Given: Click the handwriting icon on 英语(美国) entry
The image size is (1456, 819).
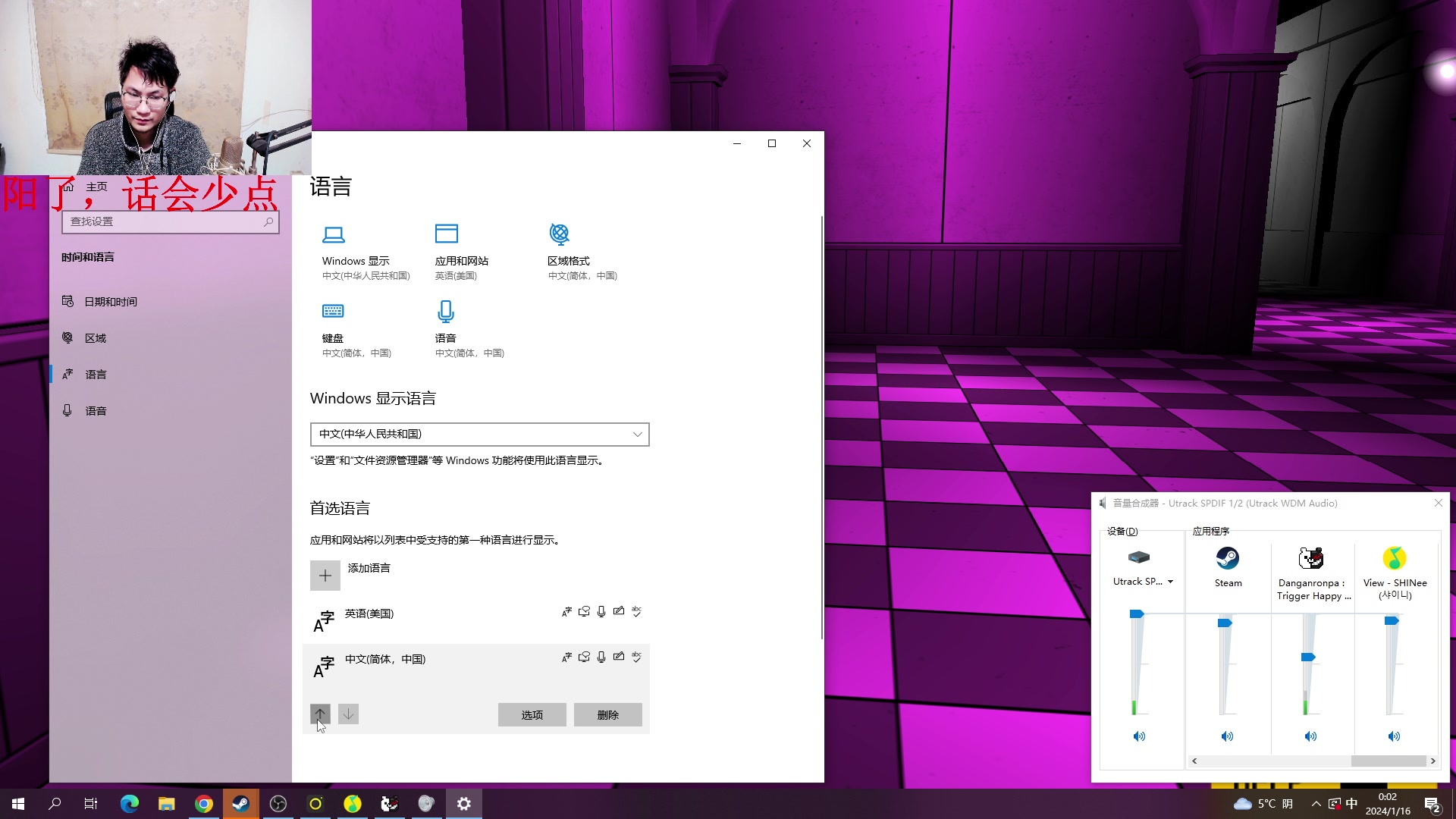Looking at the screenshot, I should (x=620, y=611).
